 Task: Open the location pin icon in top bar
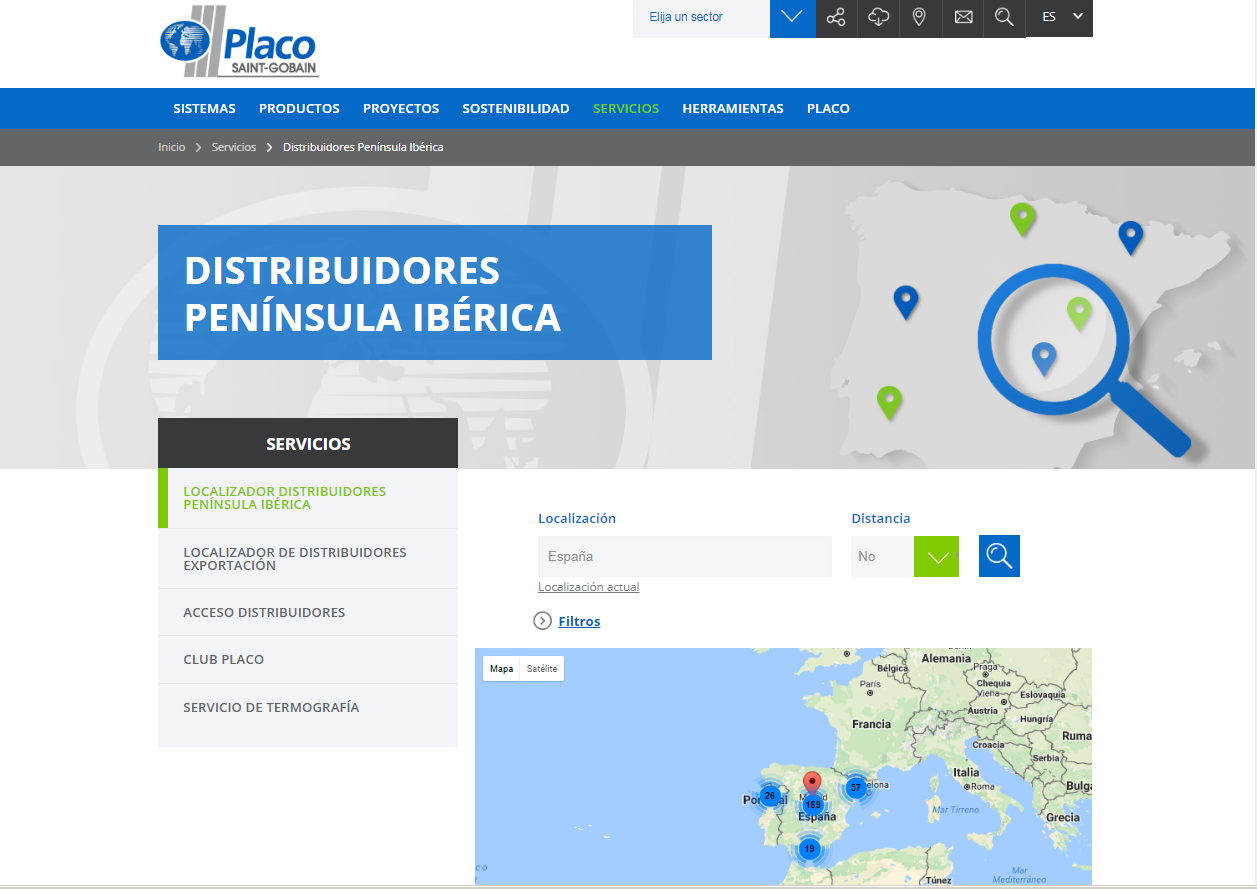[x=920, y=17]
